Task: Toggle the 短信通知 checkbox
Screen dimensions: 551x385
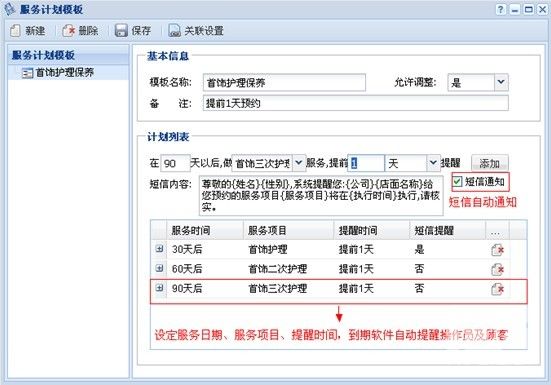Action: pos(457,182)
